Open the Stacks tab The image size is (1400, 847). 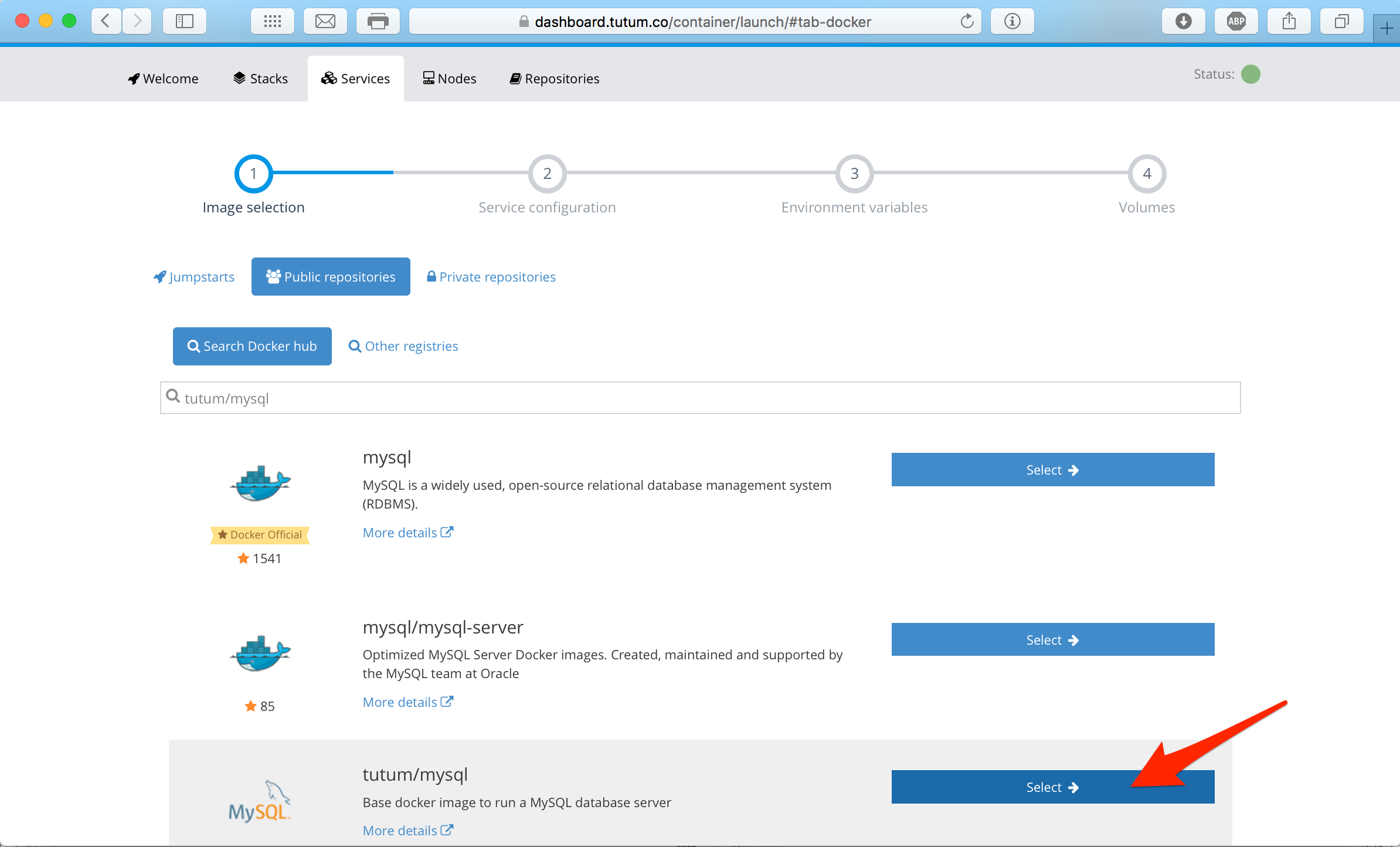pos(260,79)
